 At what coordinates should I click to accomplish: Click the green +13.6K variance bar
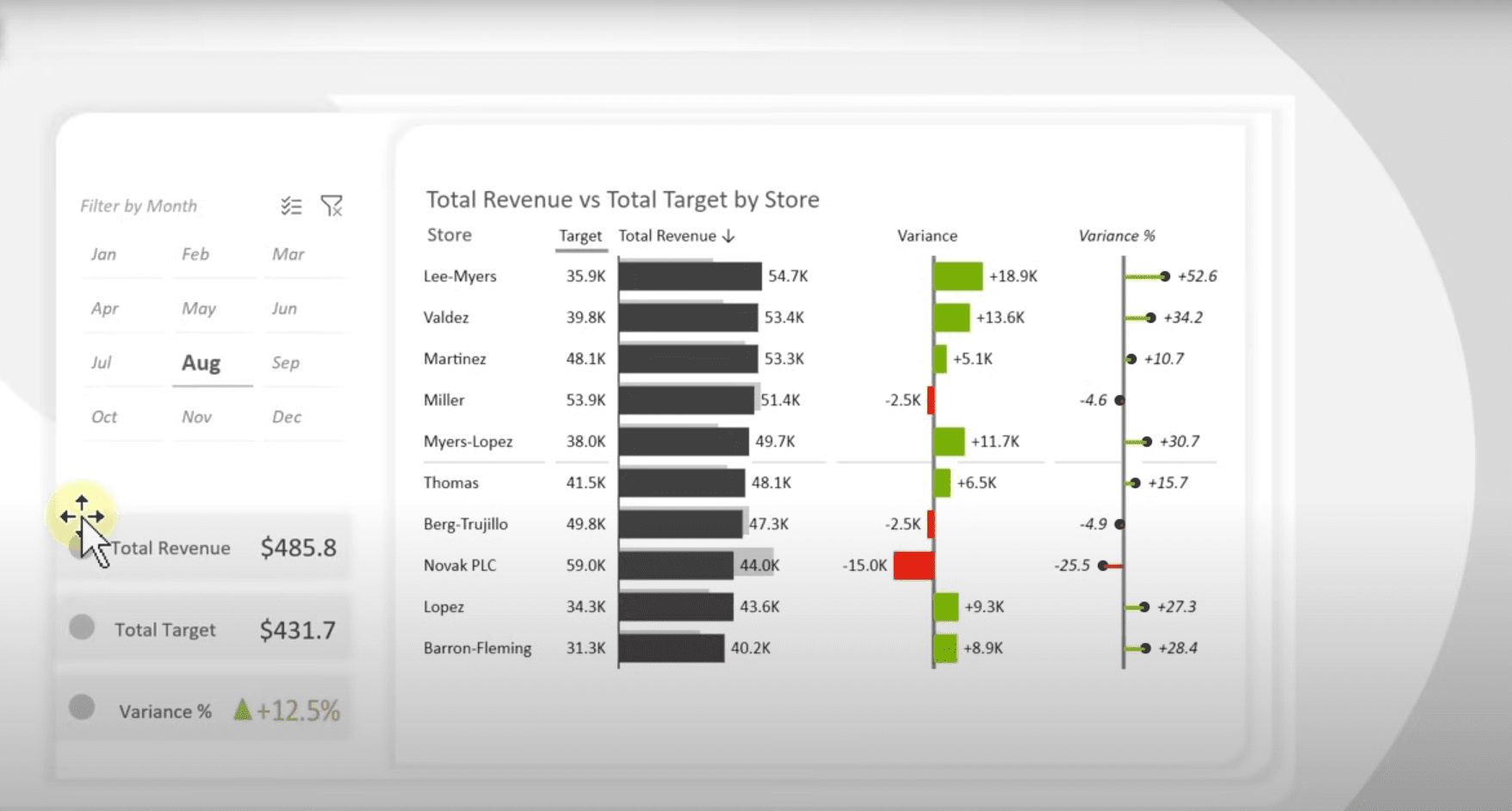click(952, 318)
